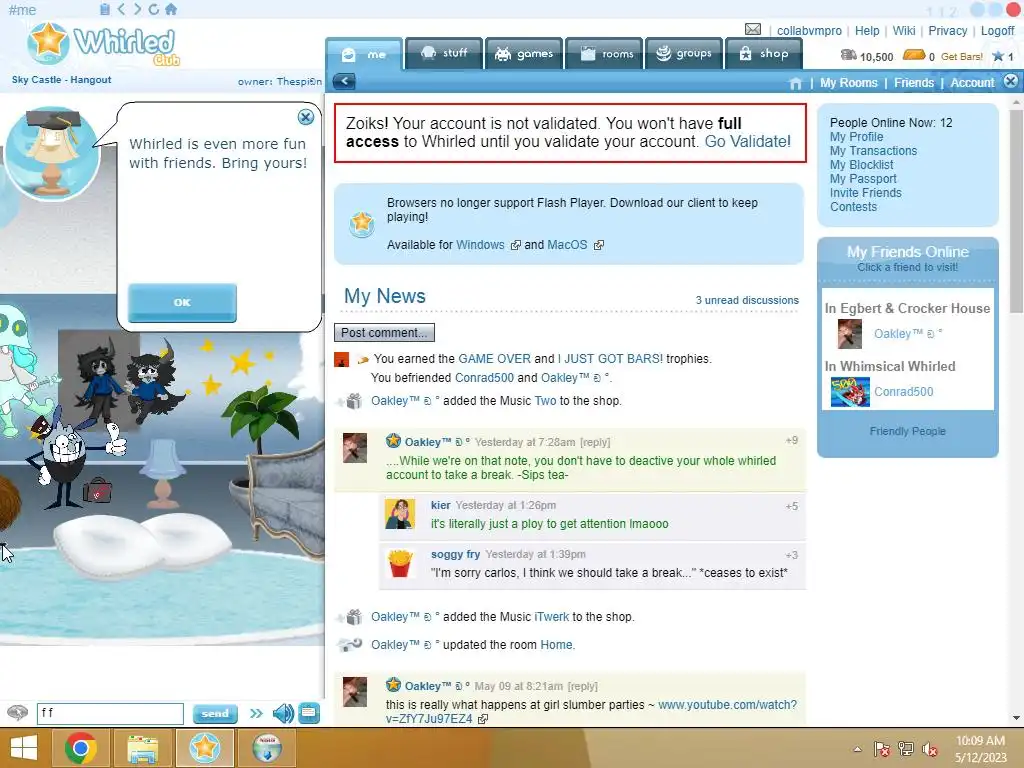
Task: Expand the double-arrow chat toolbar button
Action: (256, 713)
